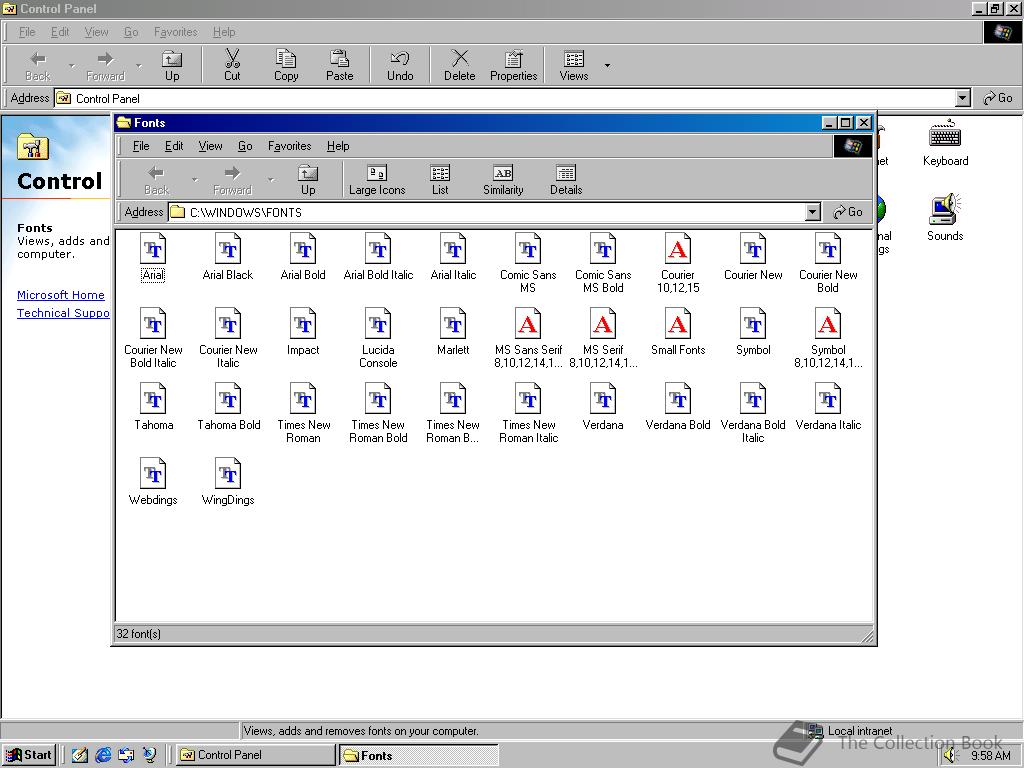1024x768 pixels.
Task: Switch to Control Panel taskbar button
Action: [x=255, y=755]
